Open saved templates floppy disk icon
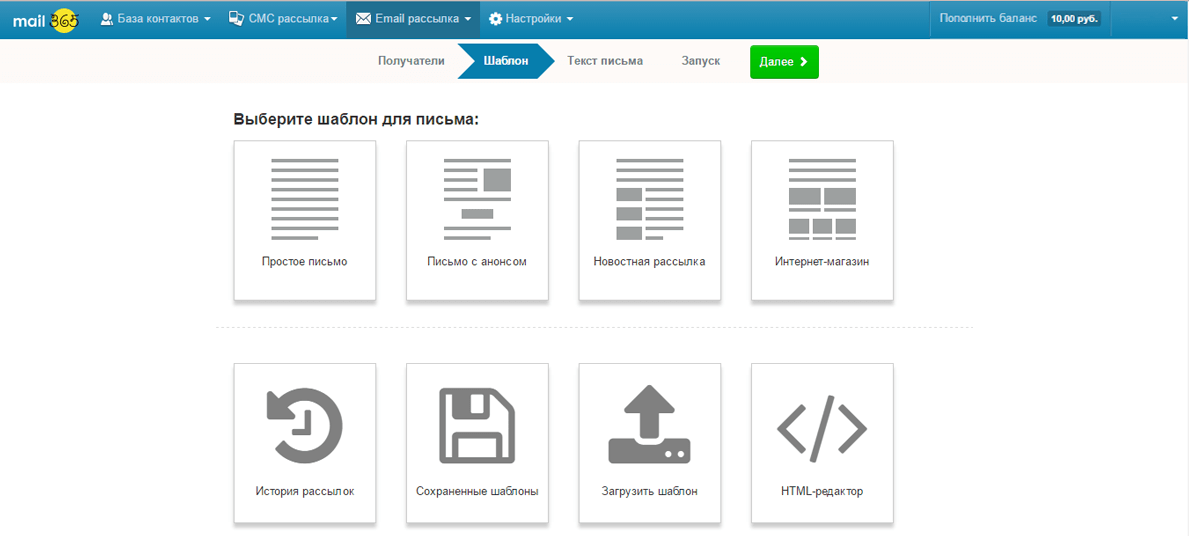This screenshot has height=536, width=1189. click(x=477, y=425)
